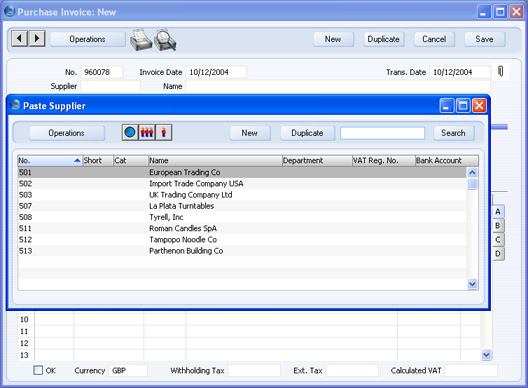Click the supplier list scrollbar thumb

pyautogui.click(x=472, y=184)
